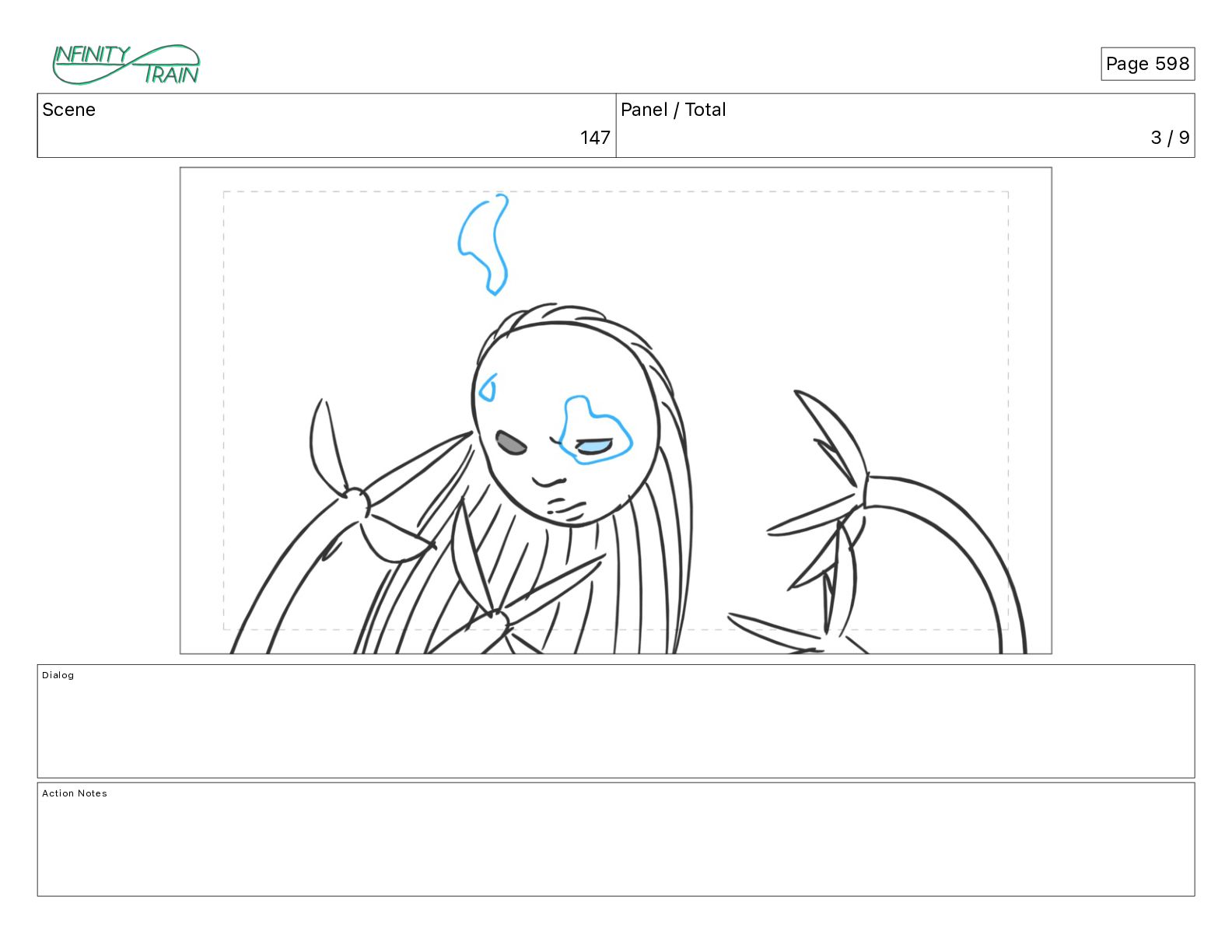Screen dimensions: 1232x952
Task: Click the storyboard panel drawing
Action: click(x=616, y=411)
